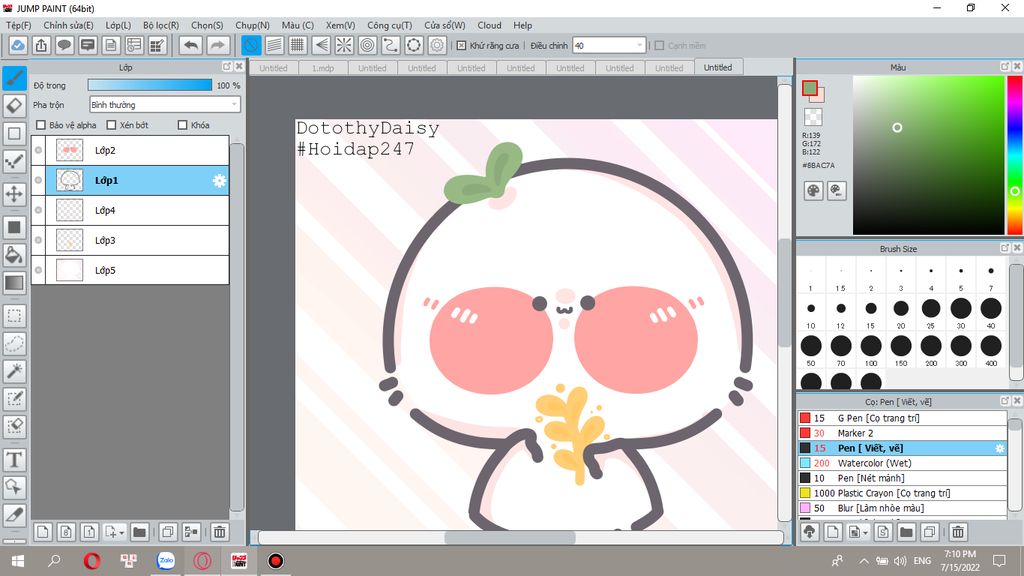Open snap settings gear icon
This screenshot has height=576, width=1024.
pyautogui.click(x=437, y=45)
